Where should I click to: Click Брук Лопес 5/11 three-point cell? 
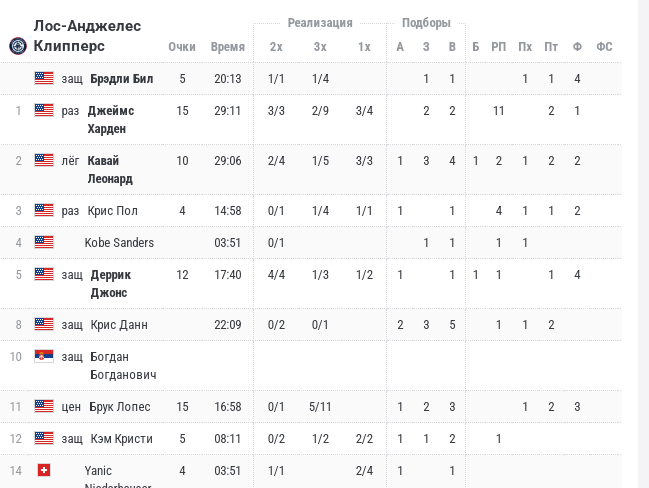click(x=320, y=406)
